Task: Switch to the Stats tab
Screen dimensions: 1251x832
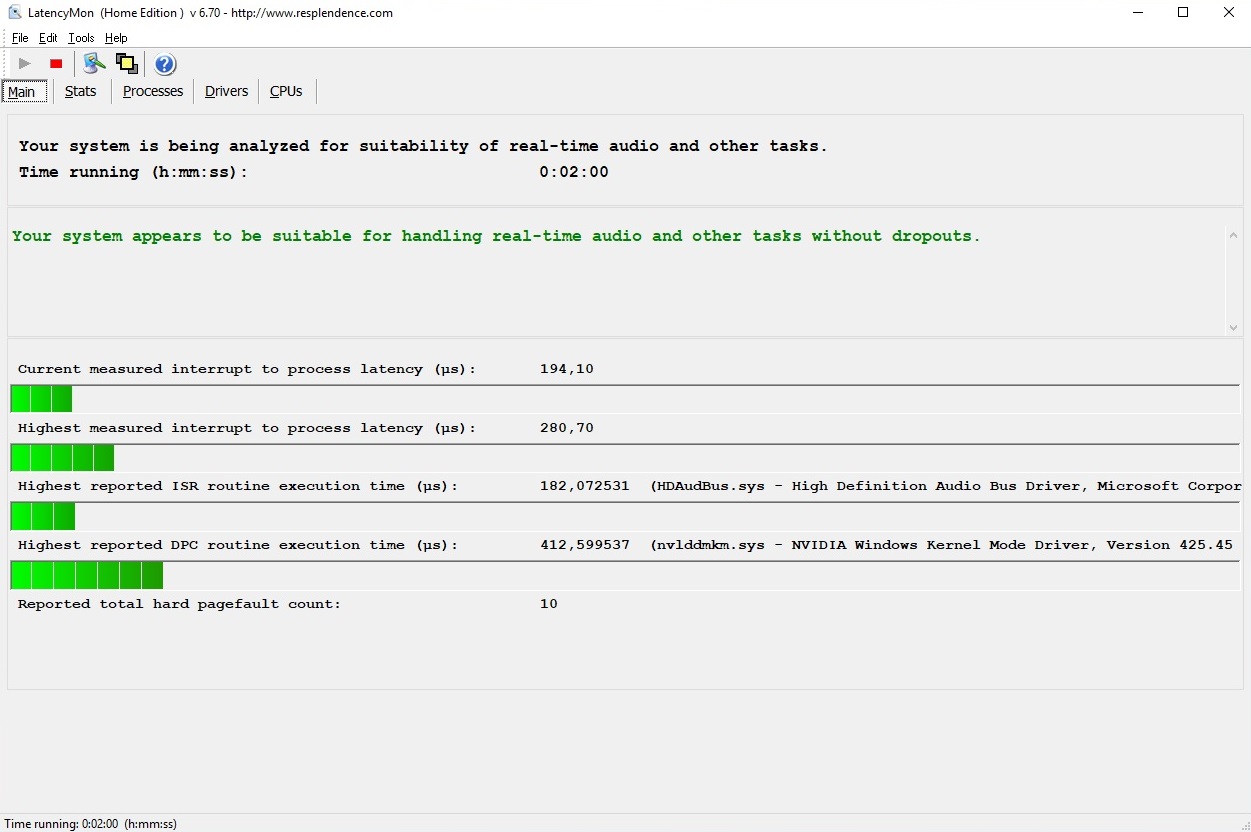Action: point(80,91)
